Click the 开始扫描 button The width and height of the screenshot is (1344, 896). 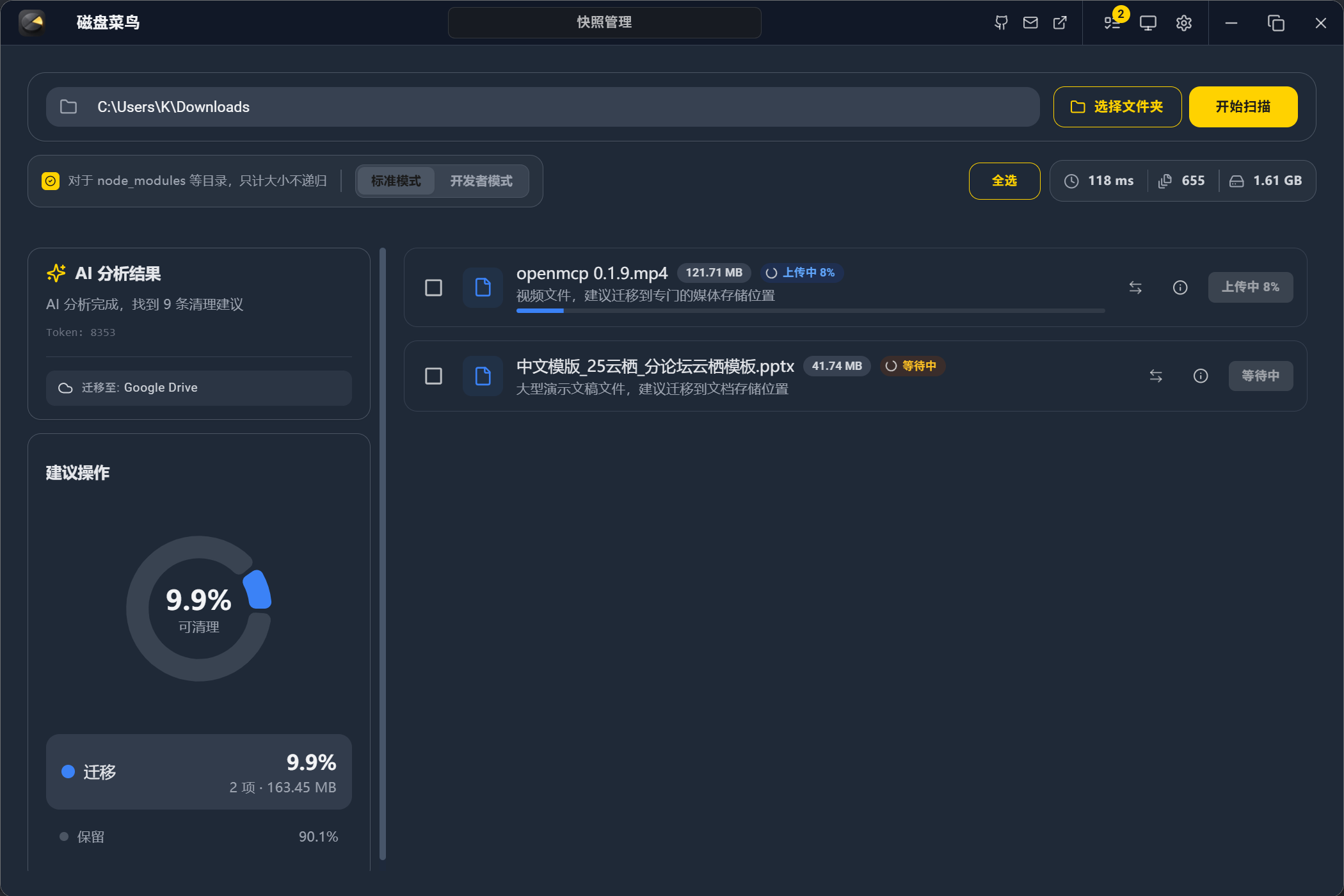(1243, 107)
